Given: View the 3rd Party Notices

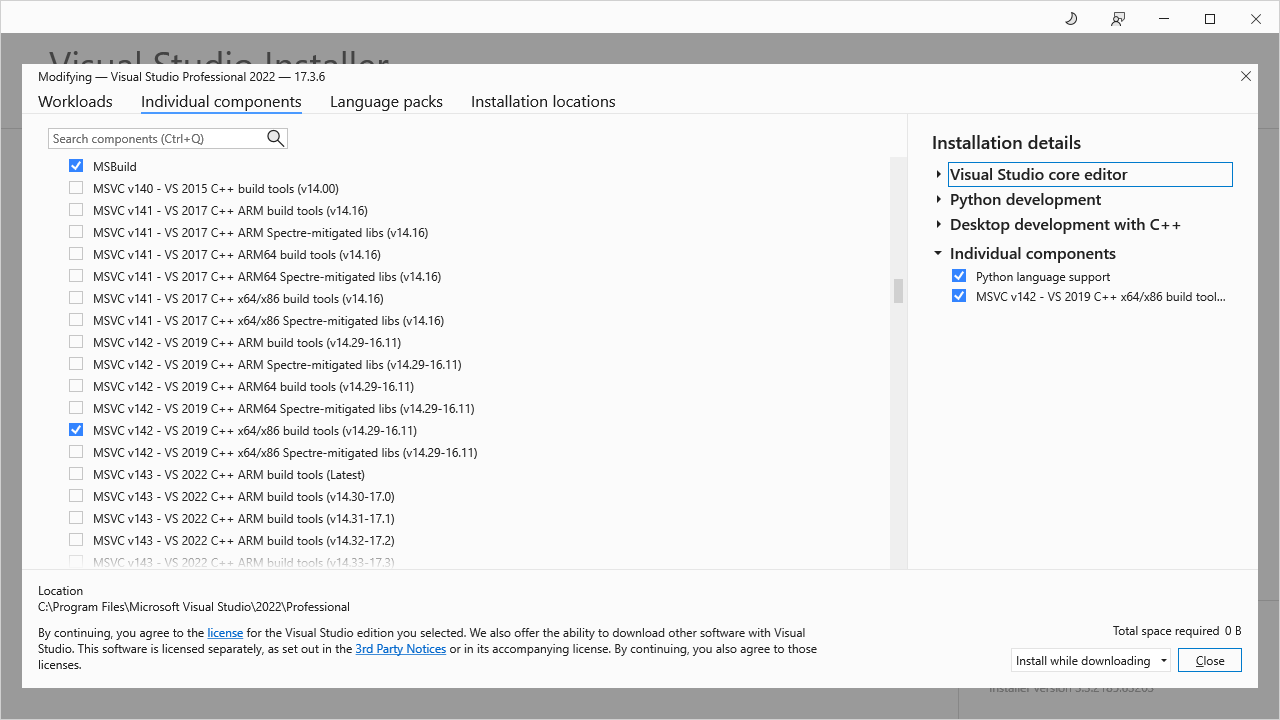Looking at the screenshot, I should click(x=400, y=648).
